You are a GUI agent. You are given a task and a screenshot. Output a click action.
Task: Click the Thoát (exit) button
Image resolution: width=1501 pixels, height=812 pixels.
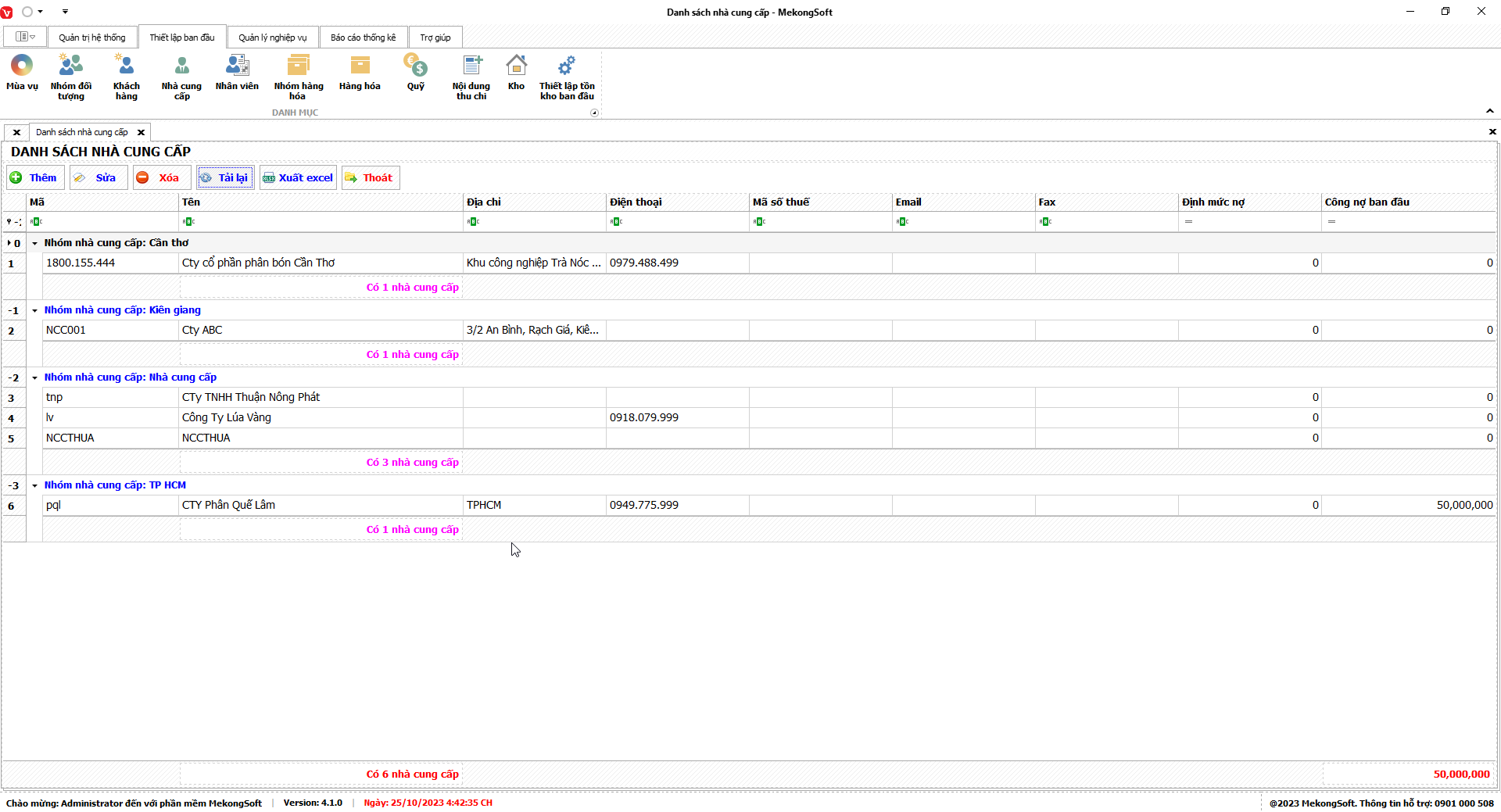pos(371,177)
